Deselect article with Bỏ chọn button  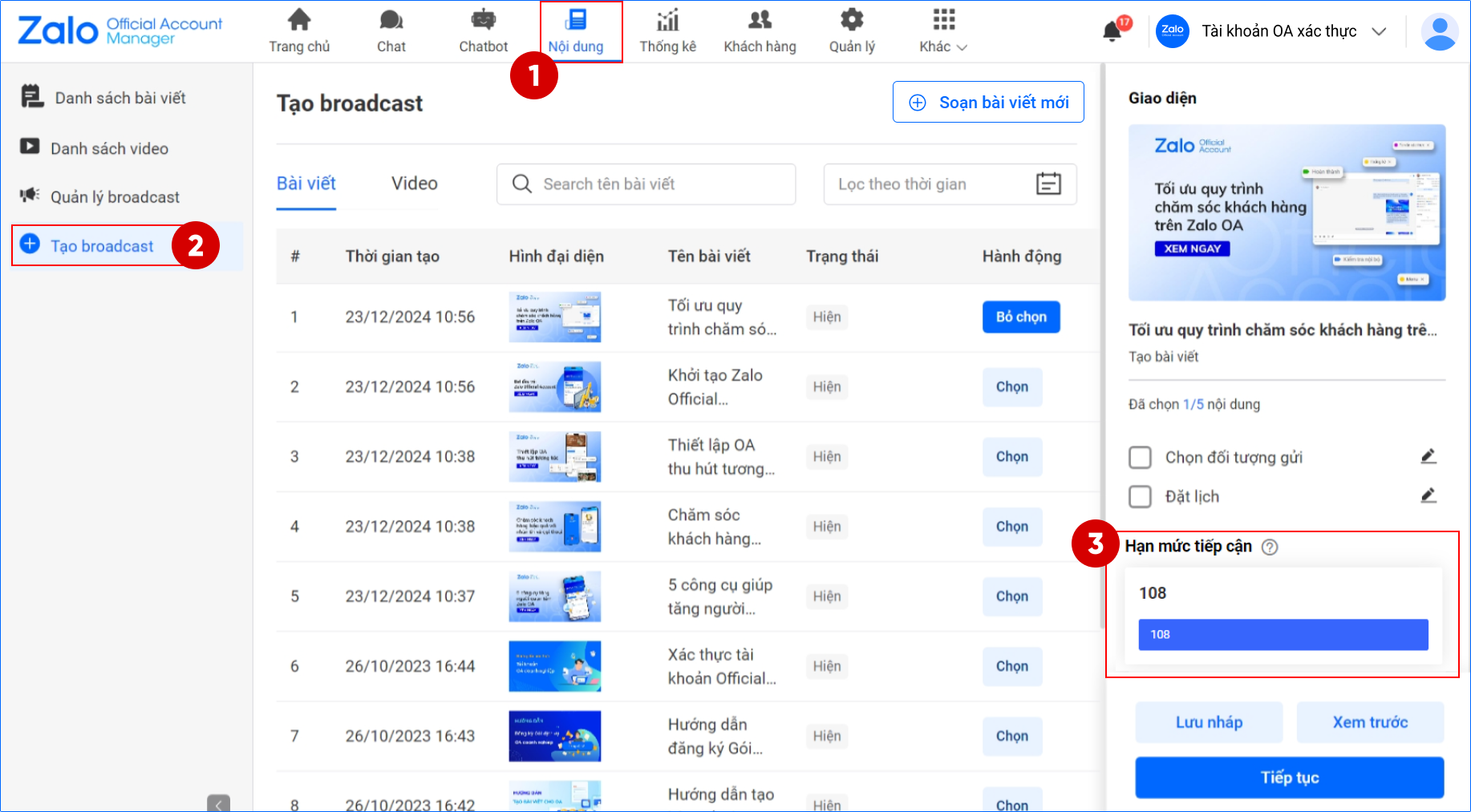point(1020,317)
